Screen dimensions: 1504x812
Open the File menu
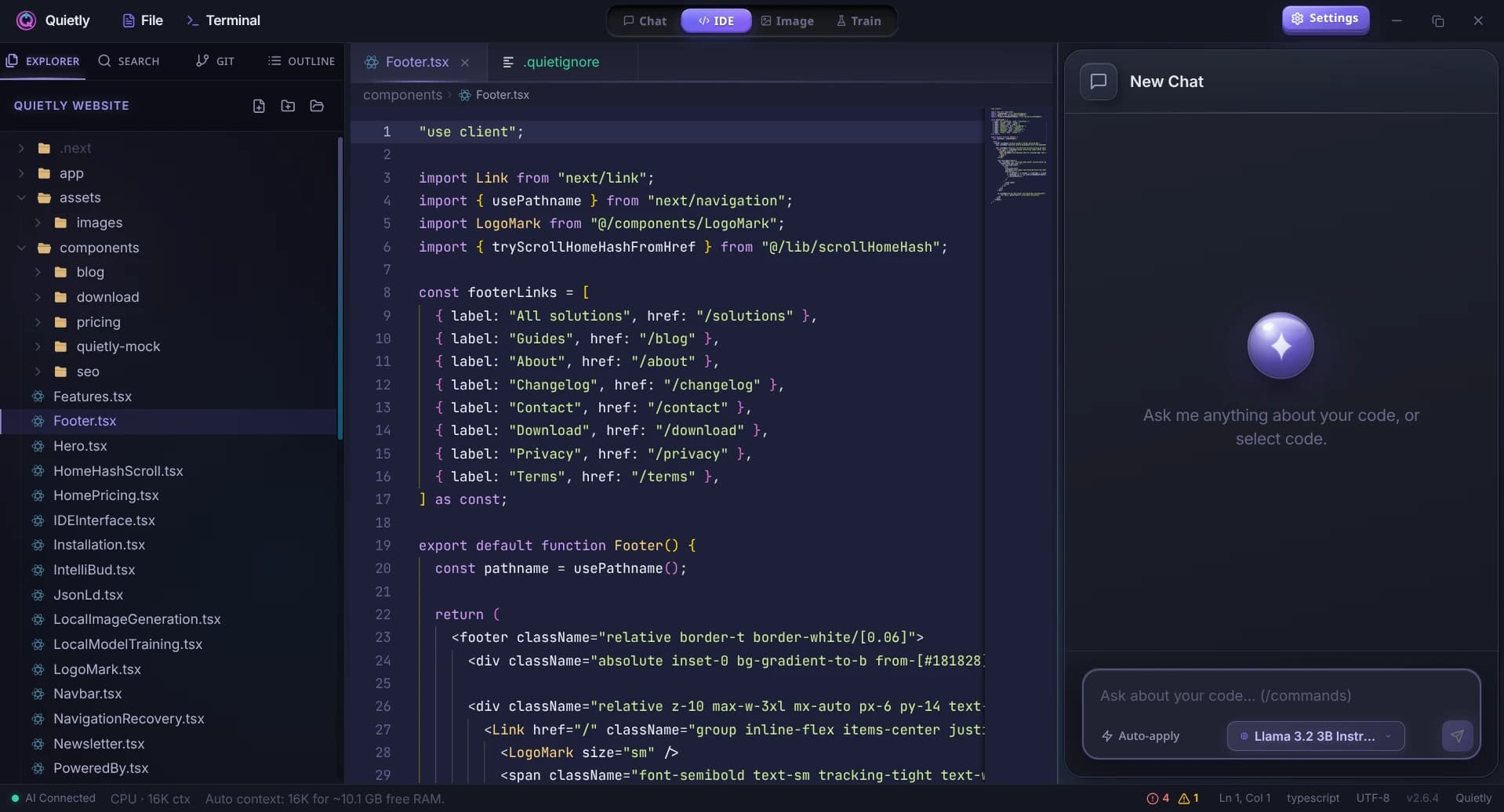[143, 20]
